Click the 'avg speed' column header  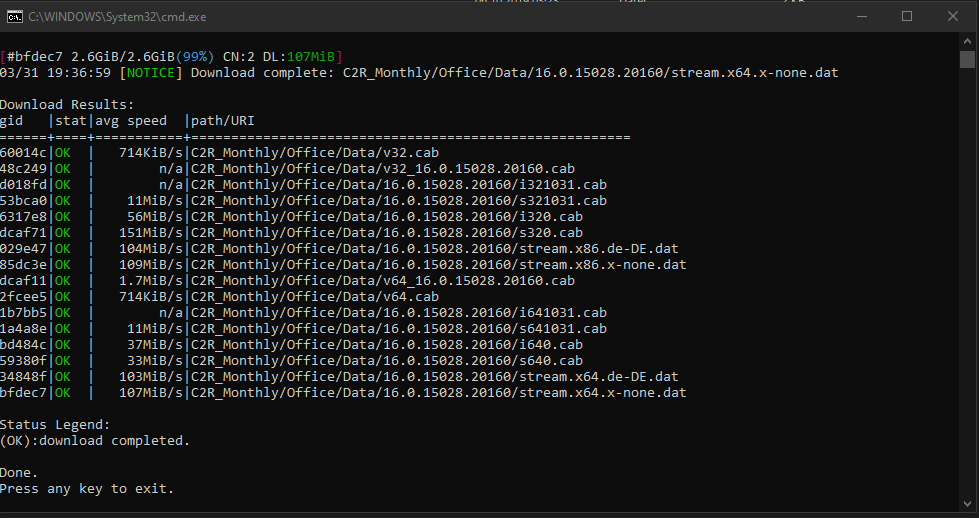click(x=131, y=120)
